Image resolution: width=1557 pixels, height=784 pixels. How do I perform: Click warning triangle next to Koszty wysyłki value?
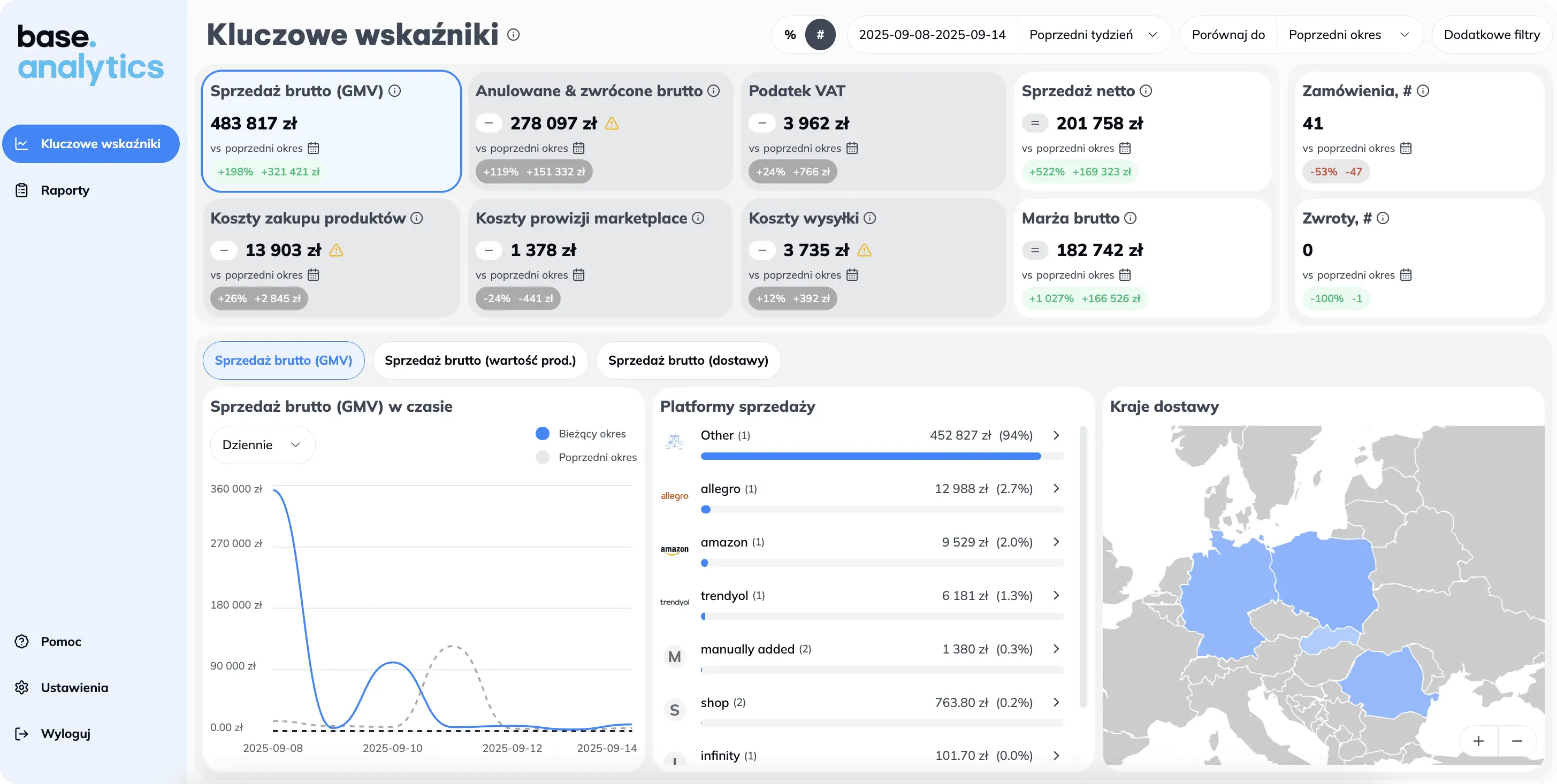tap(864, 250)
